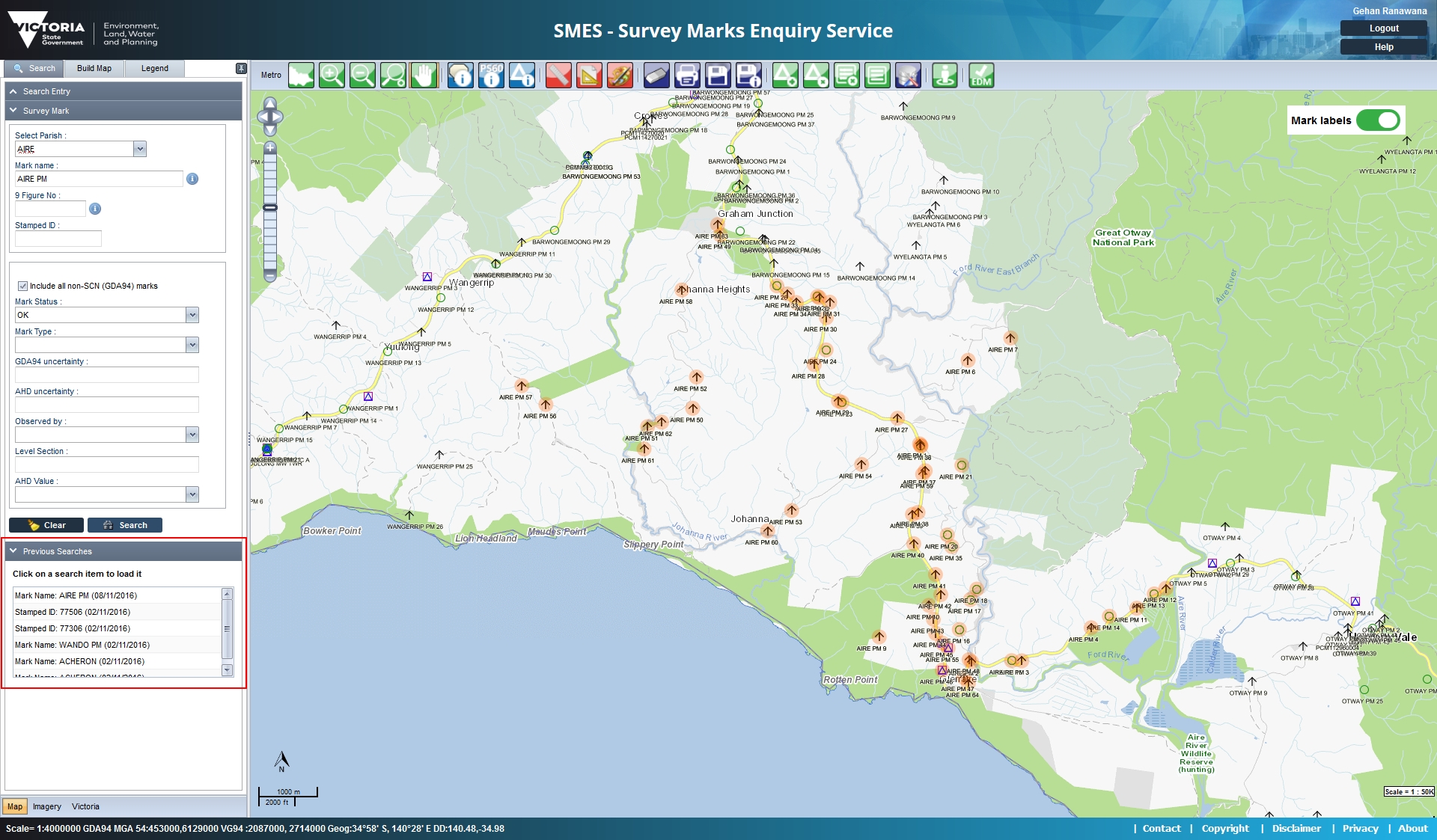This screenshot has width=1437, height=840.
Task: Click the eraser clear graphics tool
Action: click(656, 76)
